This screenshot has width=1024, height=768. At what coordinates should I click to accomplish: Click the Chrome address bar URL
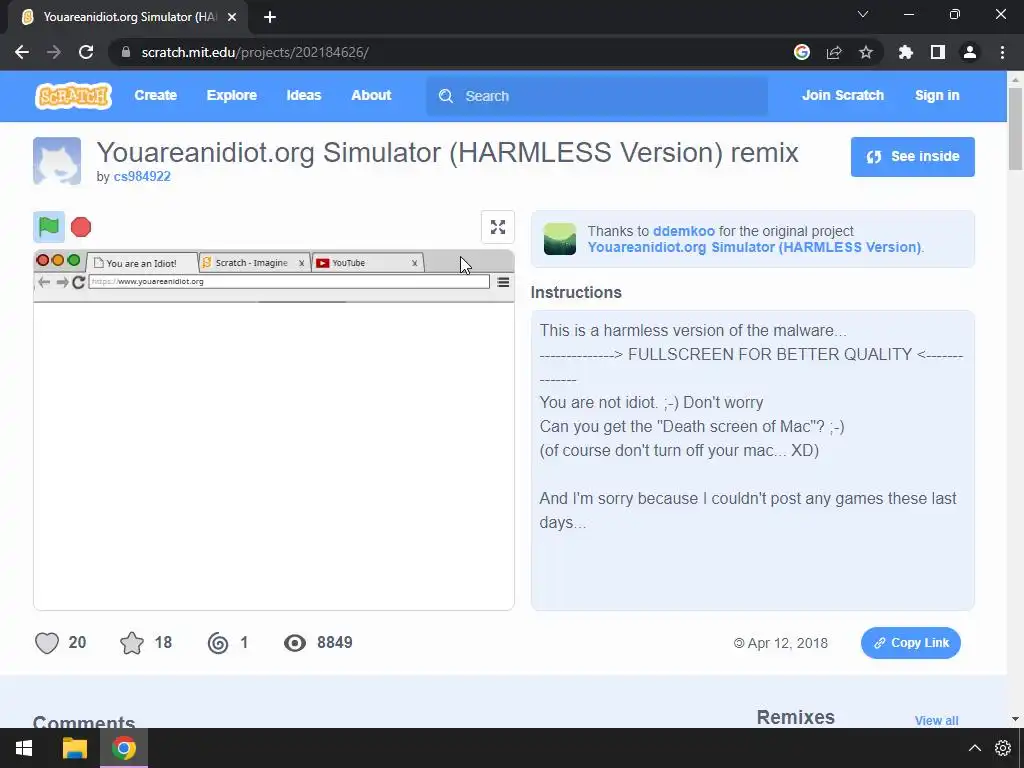pos(255,52)
